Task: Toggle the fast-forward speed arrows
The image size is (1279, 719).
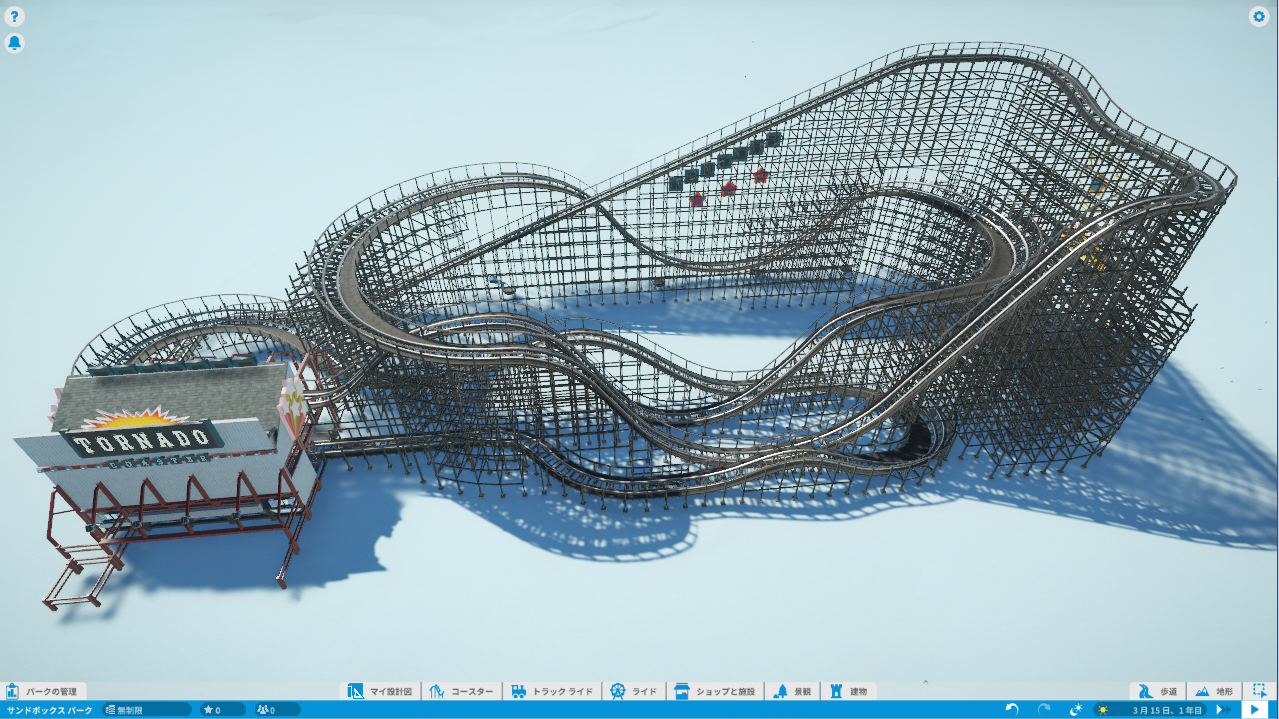Action: point(1222,710)
